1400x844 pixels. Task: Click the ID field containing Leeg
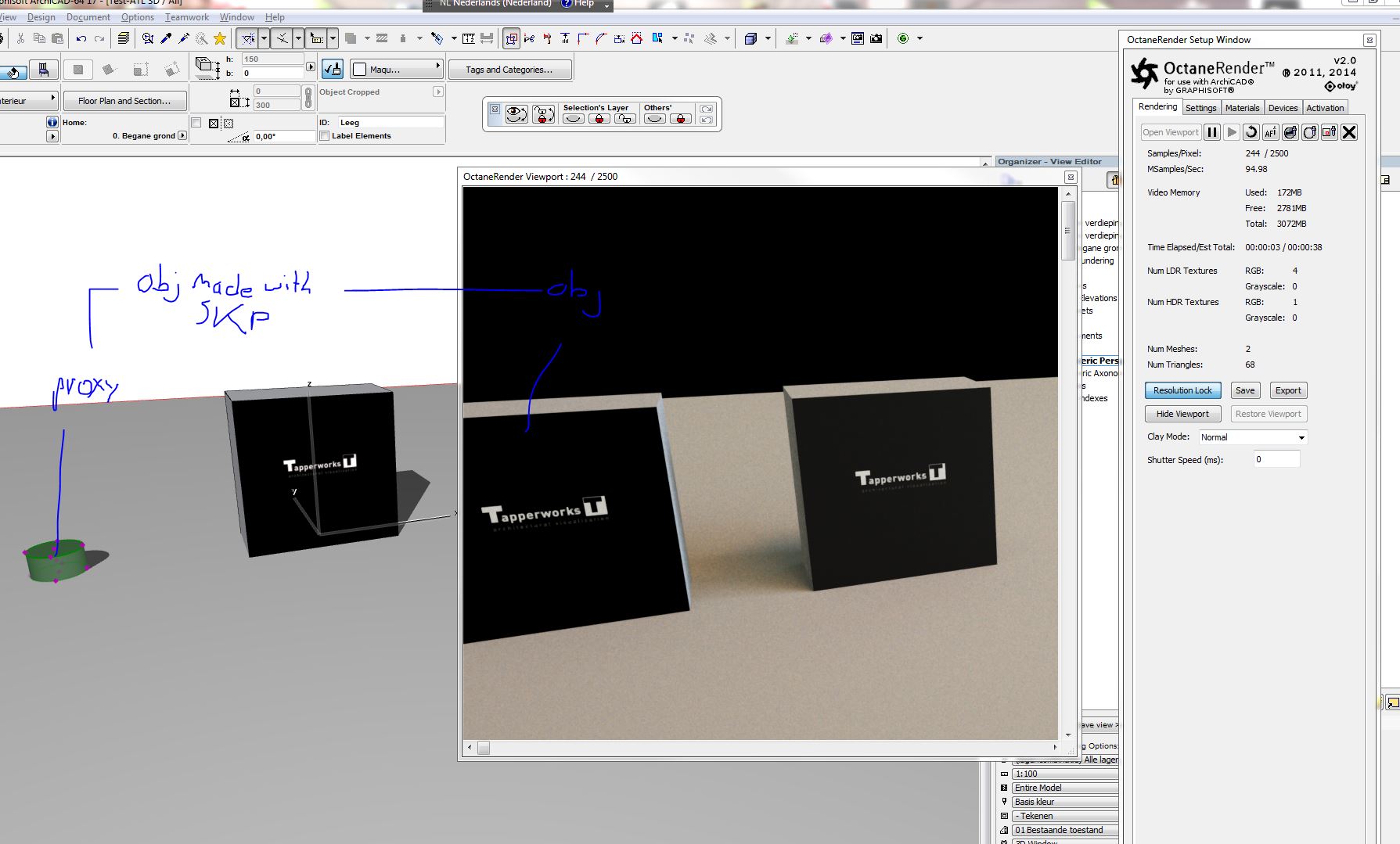(x=390, y=122)
